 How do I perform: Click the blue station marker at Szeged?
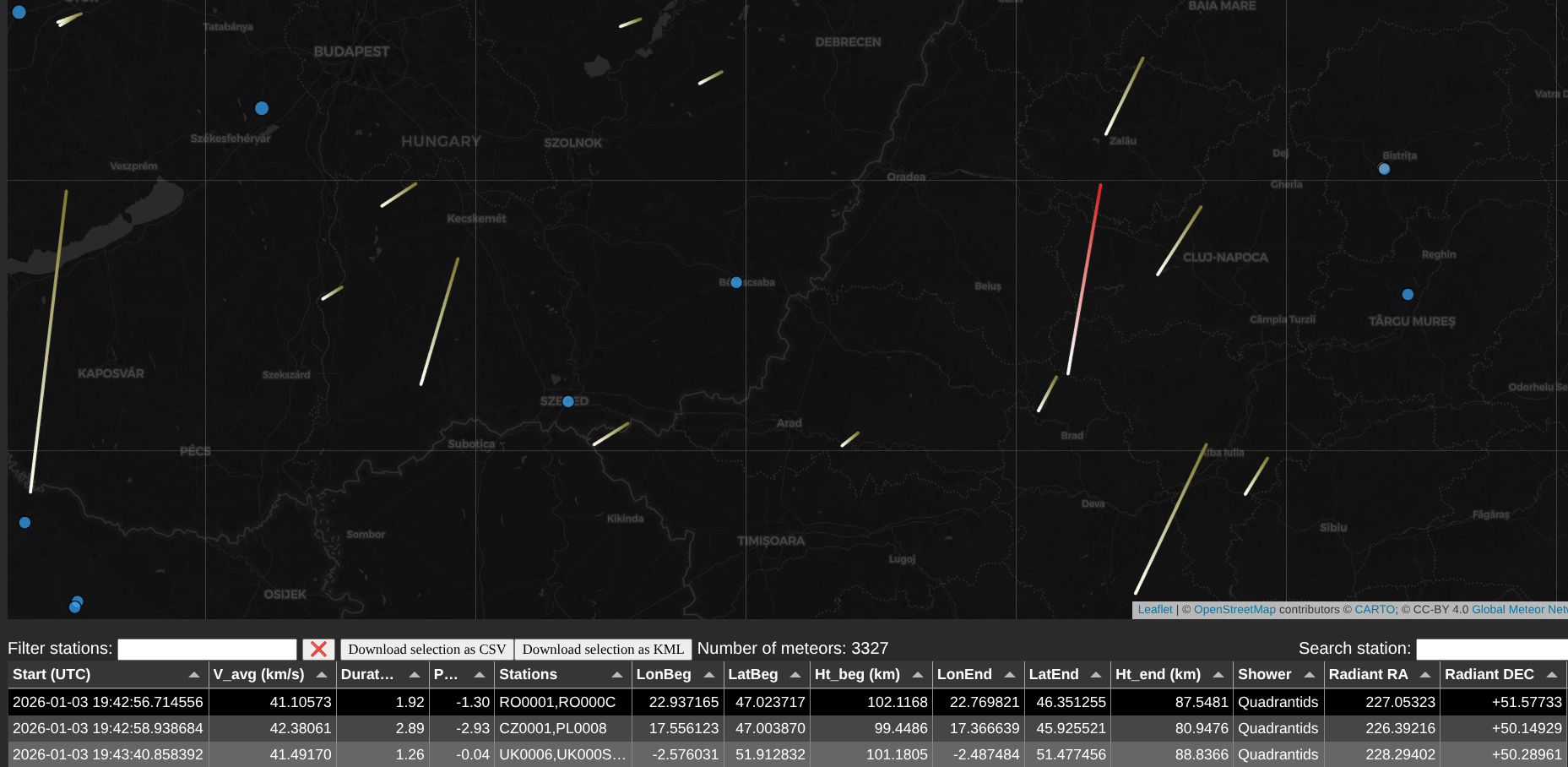click(x=567, y=401)
